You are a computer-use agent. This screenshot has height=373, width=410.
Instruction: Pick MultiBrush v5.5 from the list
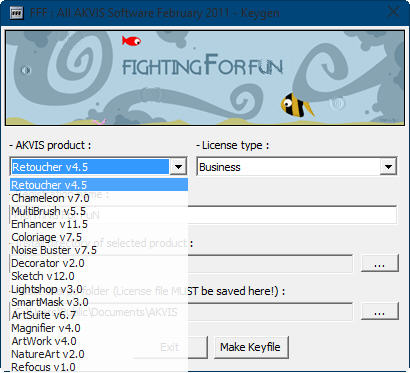[99, 211]
